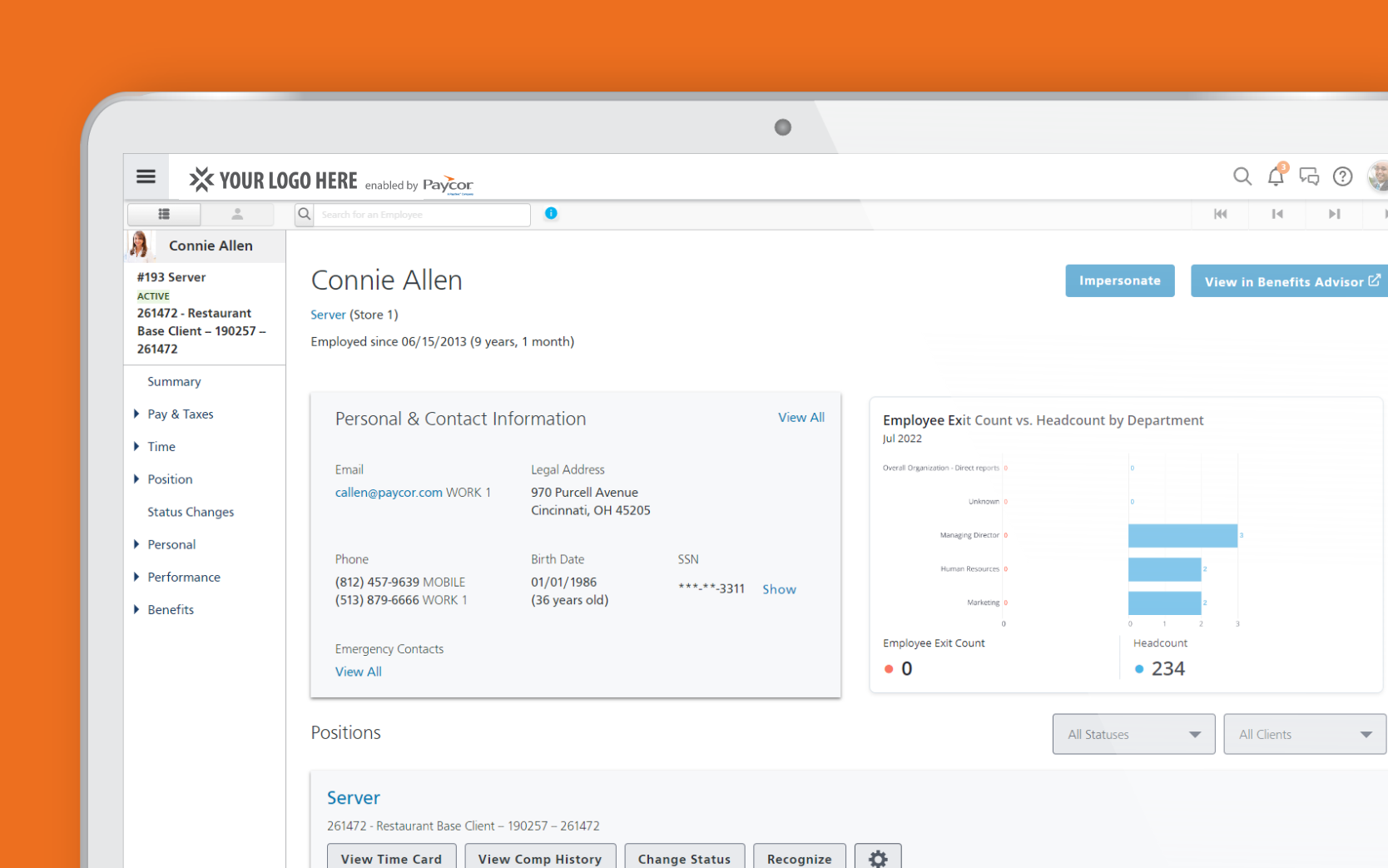Open the hamburger navigation menu
Viewport: 1388px width, 868px height.
146,176
